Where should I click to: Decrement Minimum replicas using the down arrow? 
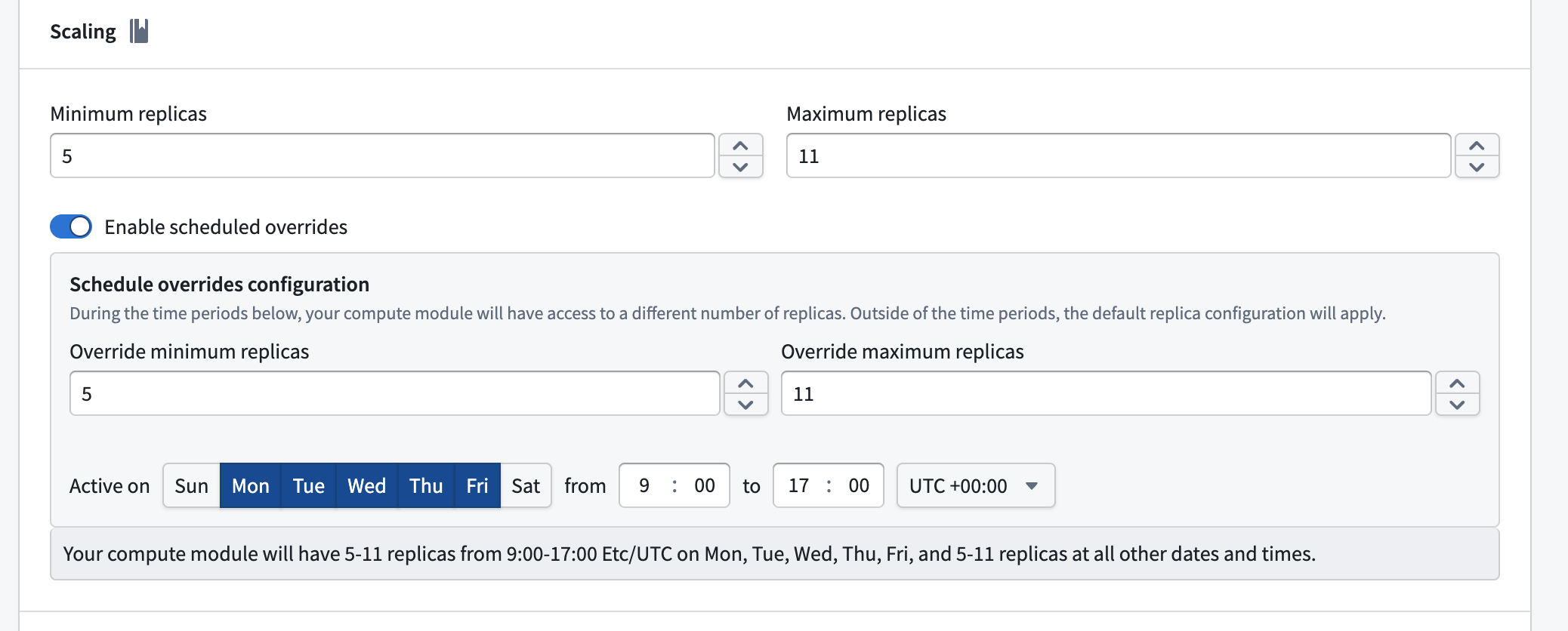coord(741,168)
